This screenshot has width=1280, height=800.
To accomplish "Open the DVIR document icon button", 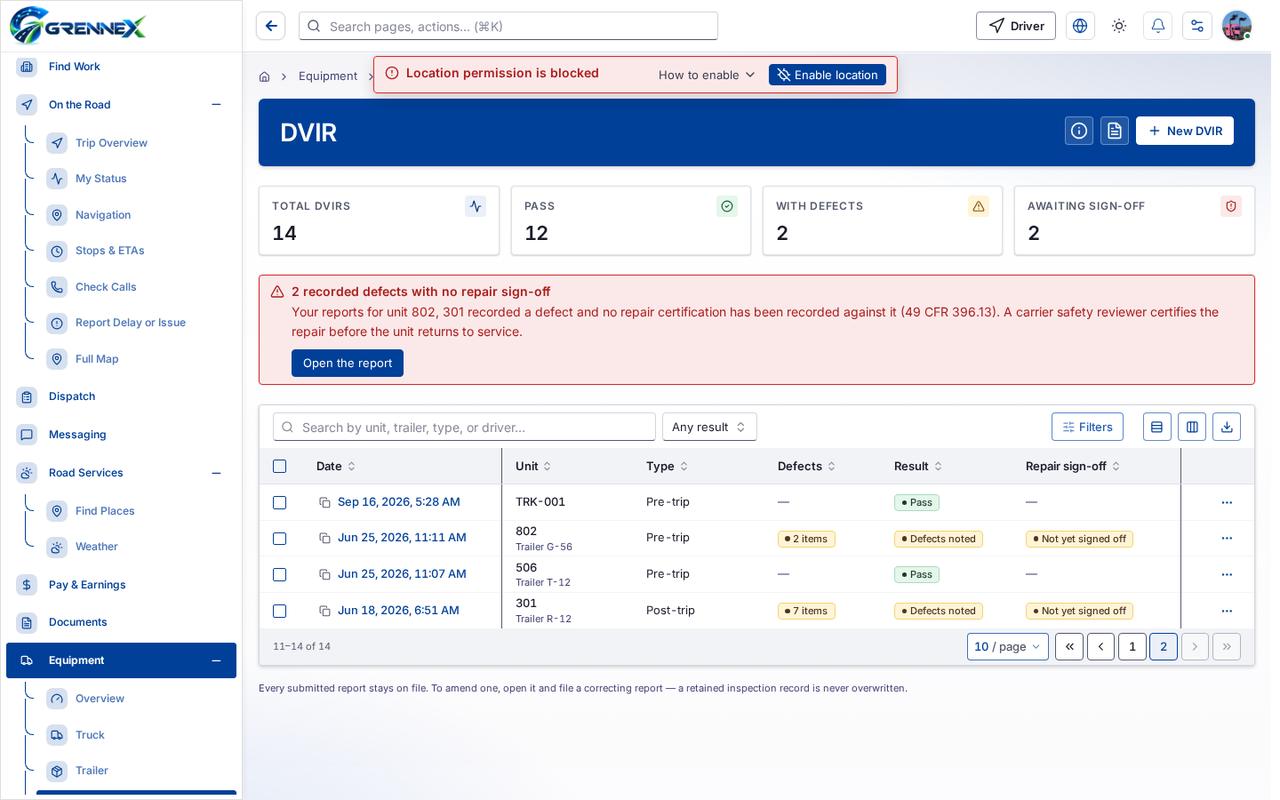I will pos(1115,131).
